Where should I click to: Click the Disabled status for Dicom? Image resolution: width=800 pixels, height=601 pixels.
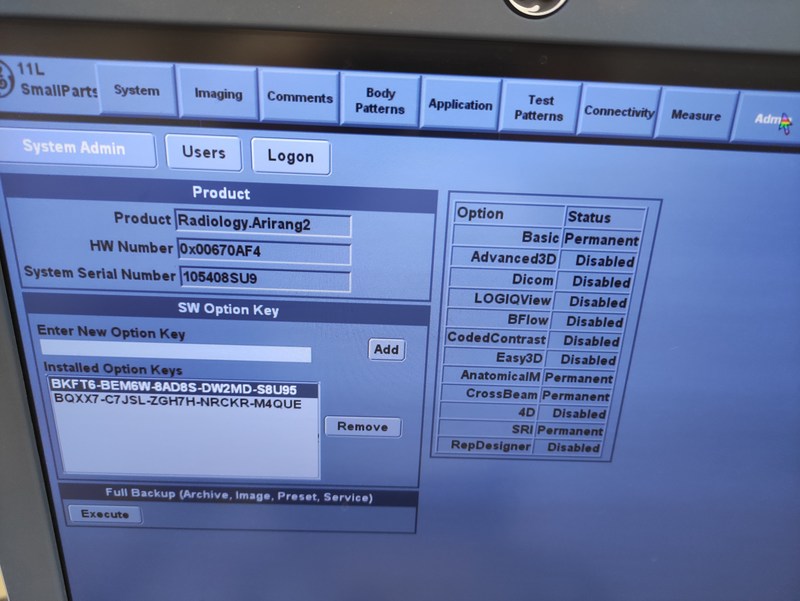602,282
